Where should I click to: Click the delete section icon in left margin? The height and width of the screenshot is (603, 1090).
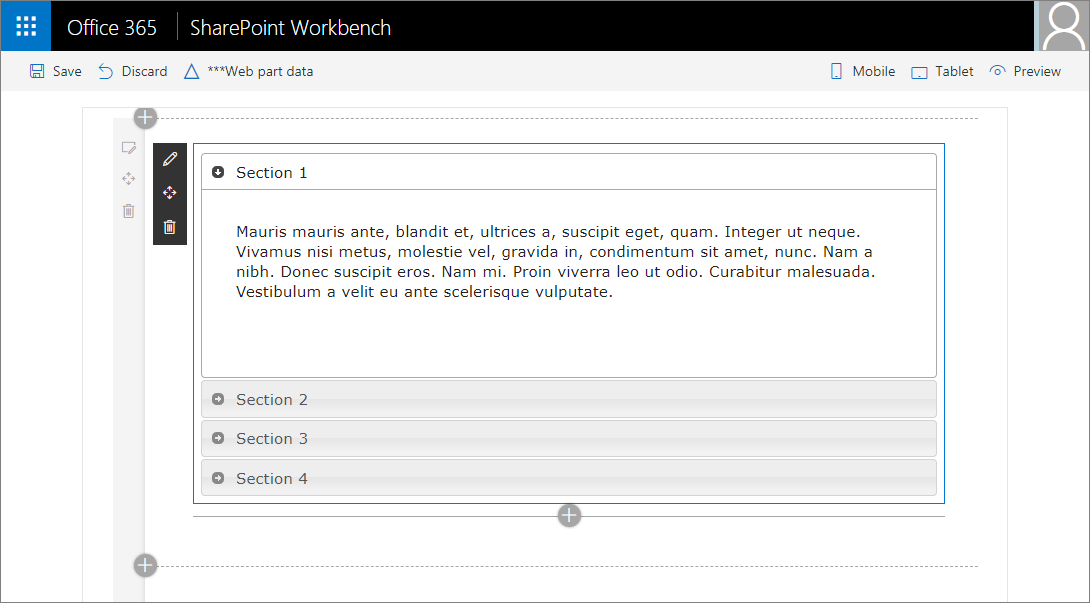click(x=128, y=210)
